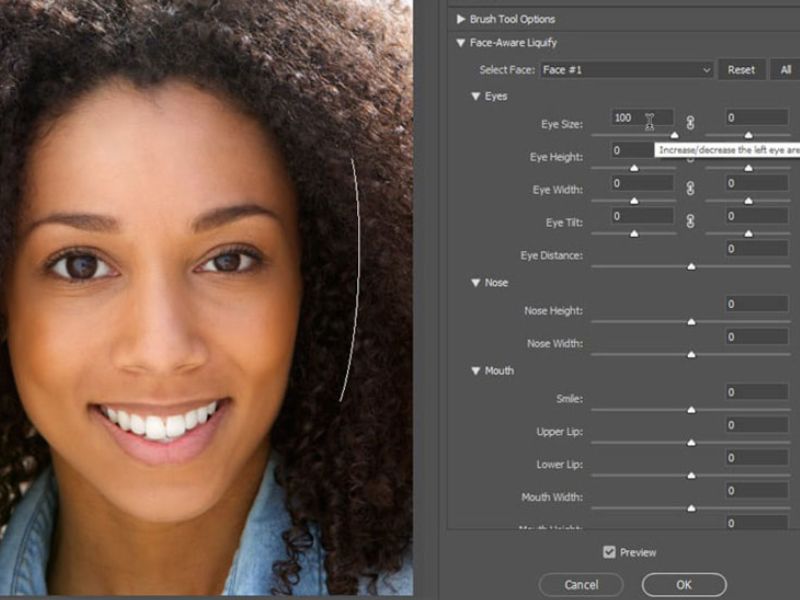
Task: Click the Mouth Width slider handle
Action: 691,508
